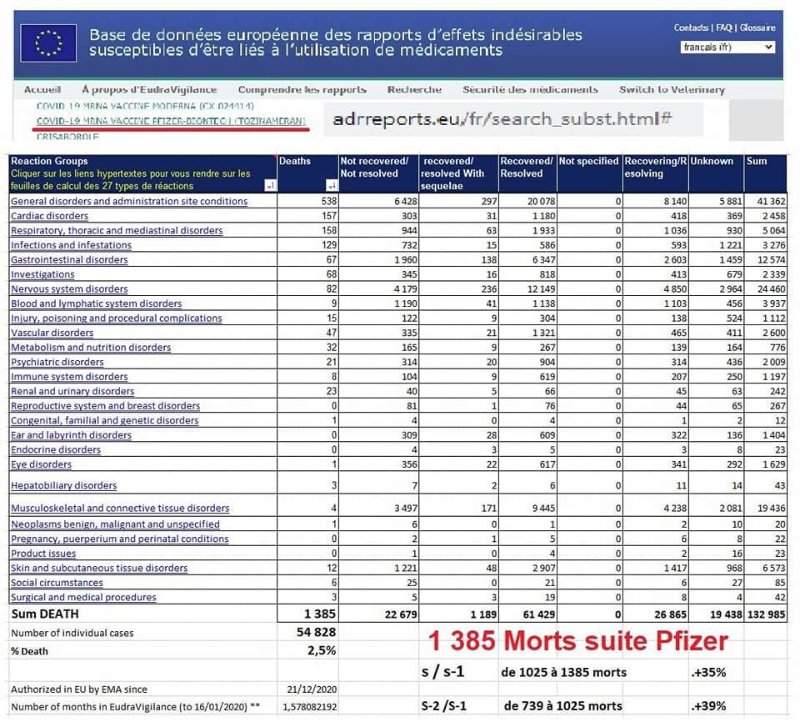
Task: Open the FAQ link in header
Action: click(724, 28)
